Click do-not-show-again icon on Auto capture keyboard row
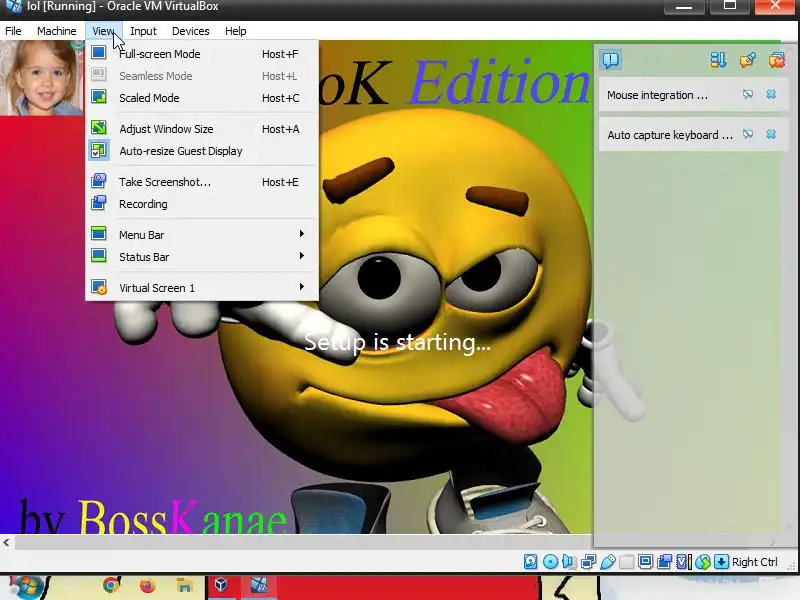Screen dimensions: 800x600 pyautogui.click(x=747, y=134)
